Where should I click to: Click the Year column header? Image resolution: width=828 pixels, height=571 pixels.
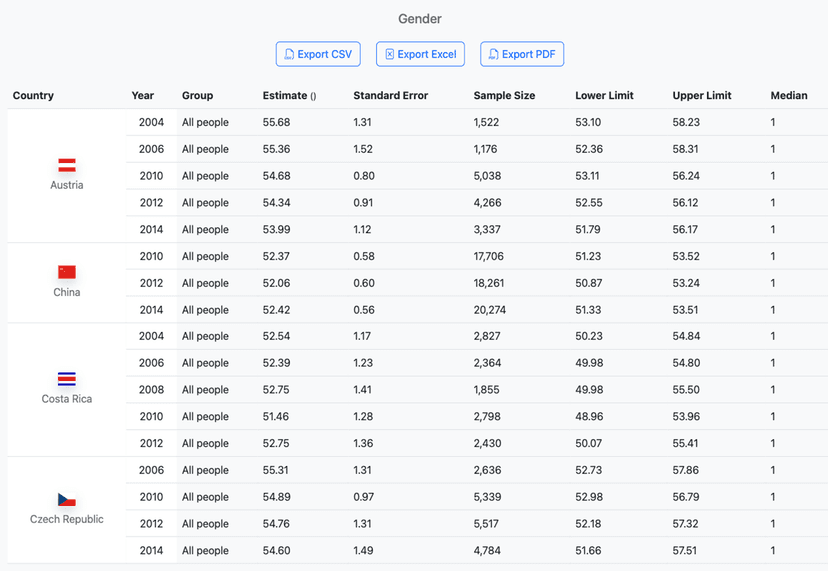pyautogui.click(x=143, y=96)
